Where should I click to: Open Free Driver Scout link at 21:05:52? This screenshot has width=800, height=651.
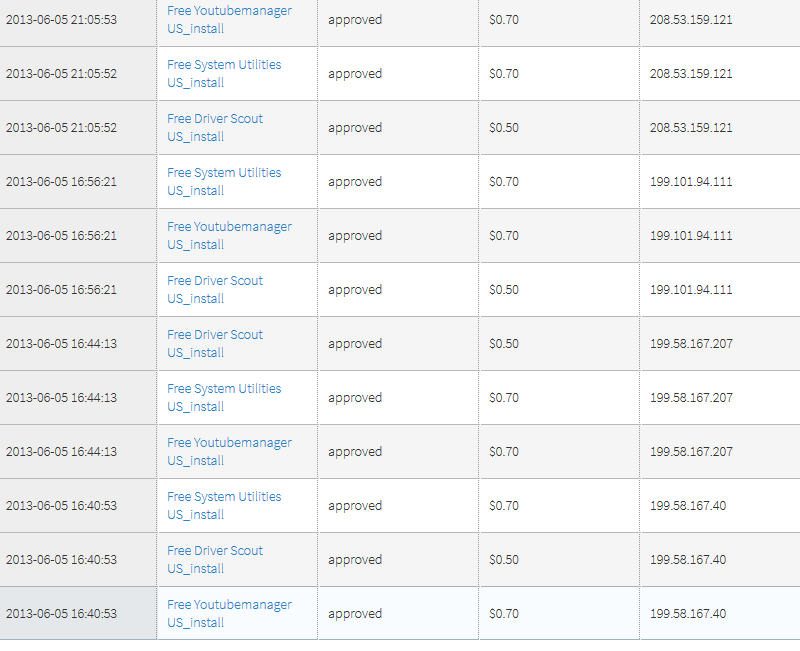tap(215, 119)
